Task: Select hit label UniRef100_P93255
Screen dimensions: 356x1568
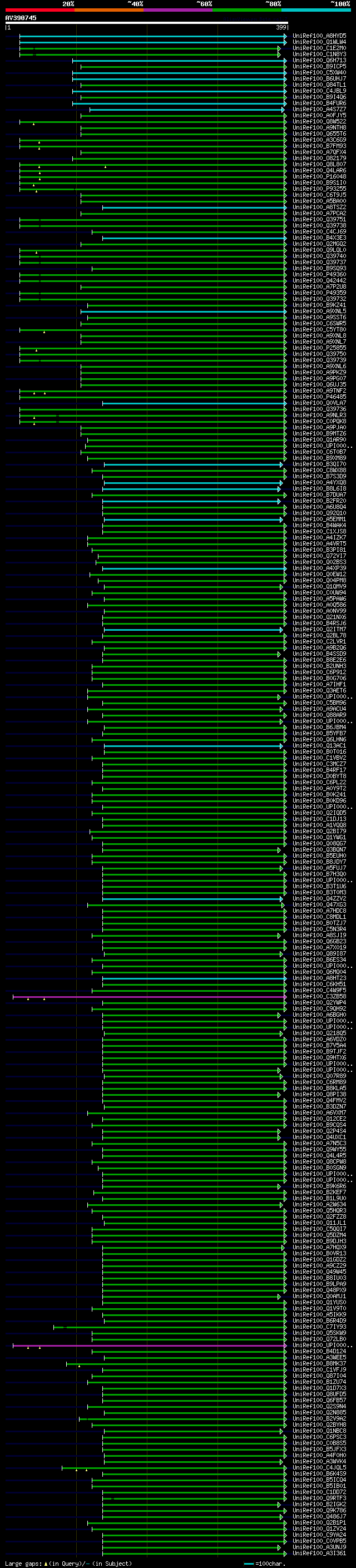Action: point(319,189)
